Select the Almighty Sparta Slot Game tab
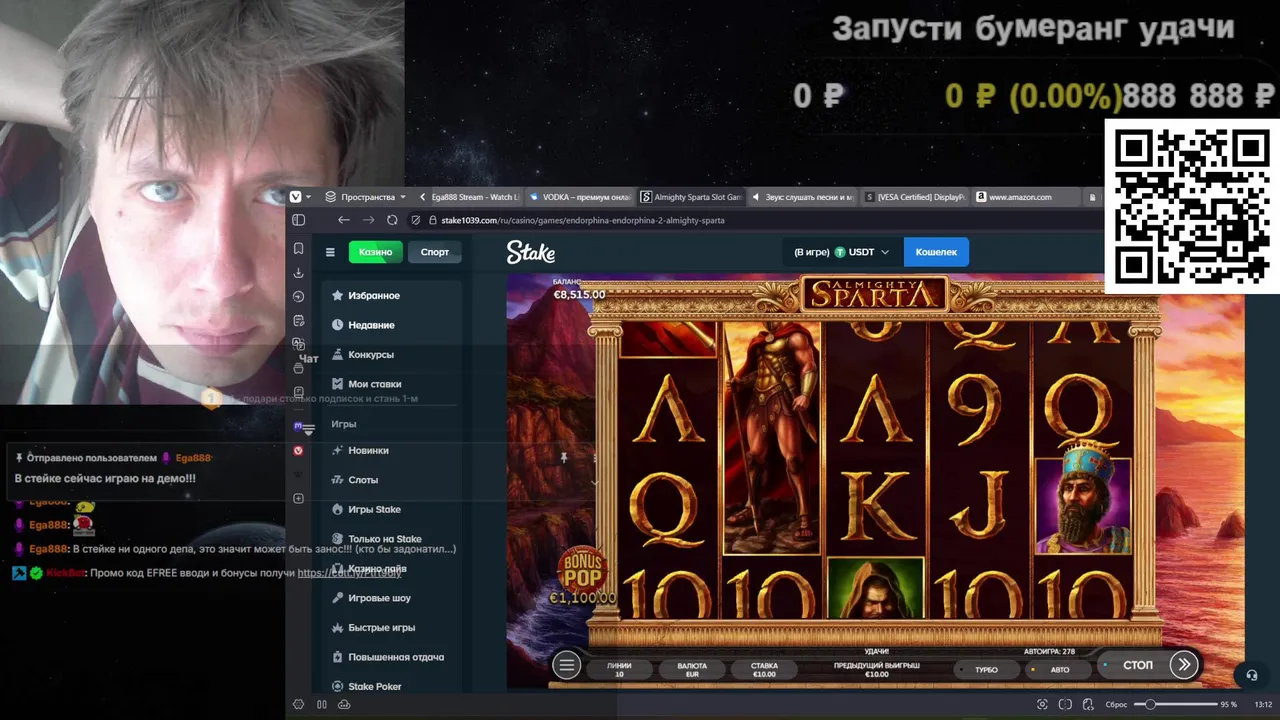This screenshot has height=720, width=1280. 690,197
